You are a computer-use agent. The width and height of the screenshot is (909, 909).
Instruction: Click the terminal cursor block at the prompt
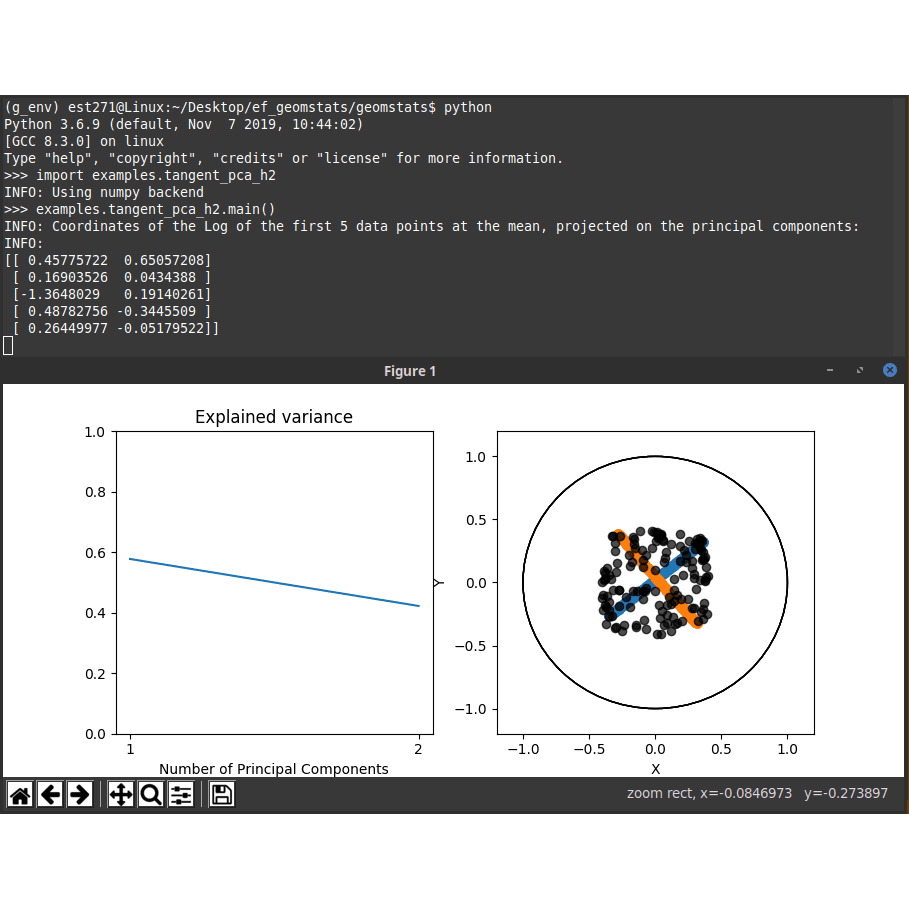tap(8, 345)
